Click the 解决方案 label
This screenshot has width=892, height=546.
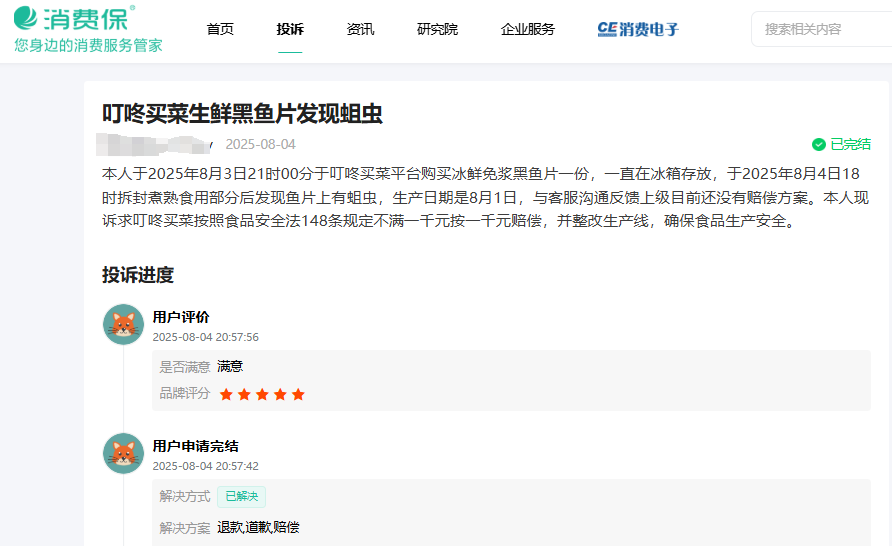tap(185, 528)
